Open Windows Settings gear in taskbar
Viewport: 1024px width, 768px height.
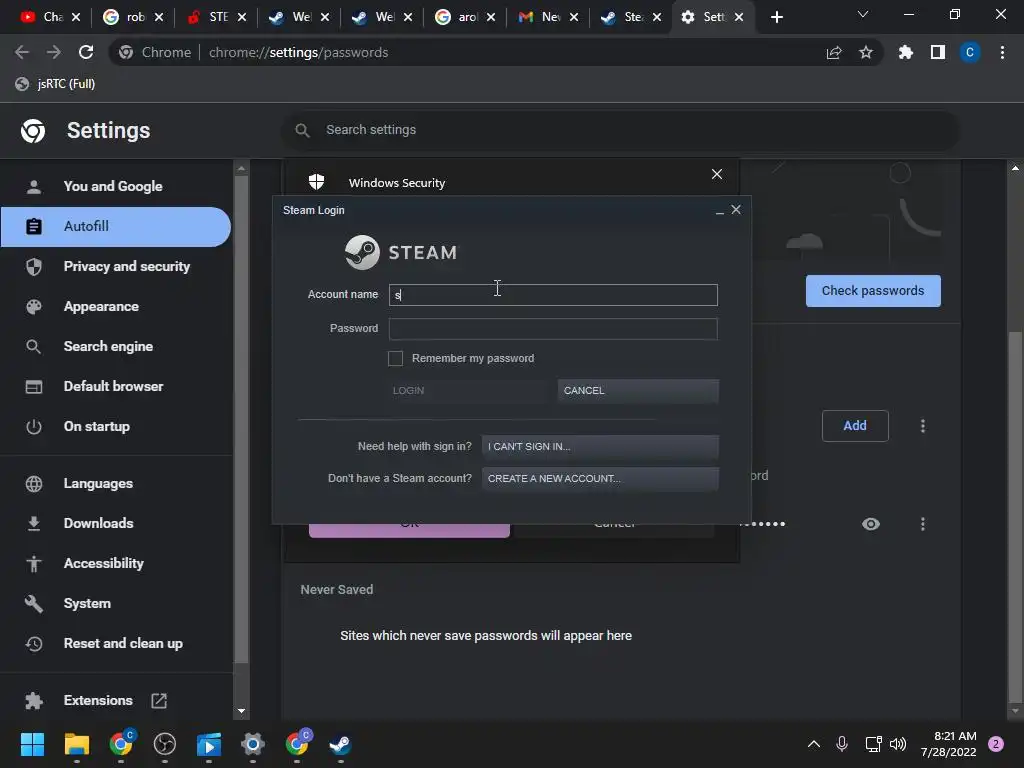tap(253, 744)
